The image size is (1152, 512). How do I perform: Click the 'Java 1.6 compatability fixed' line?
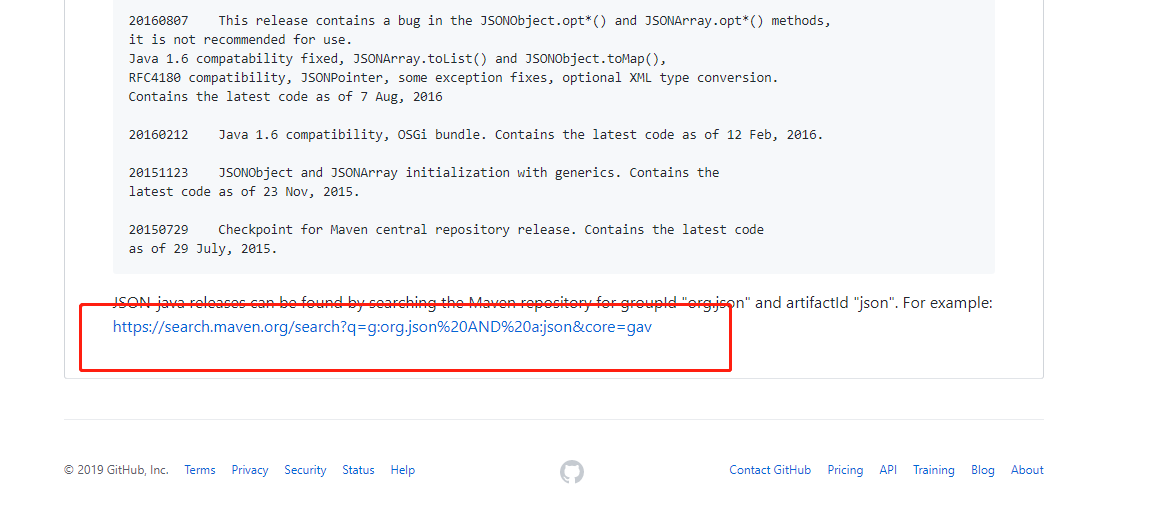[397, 59]
